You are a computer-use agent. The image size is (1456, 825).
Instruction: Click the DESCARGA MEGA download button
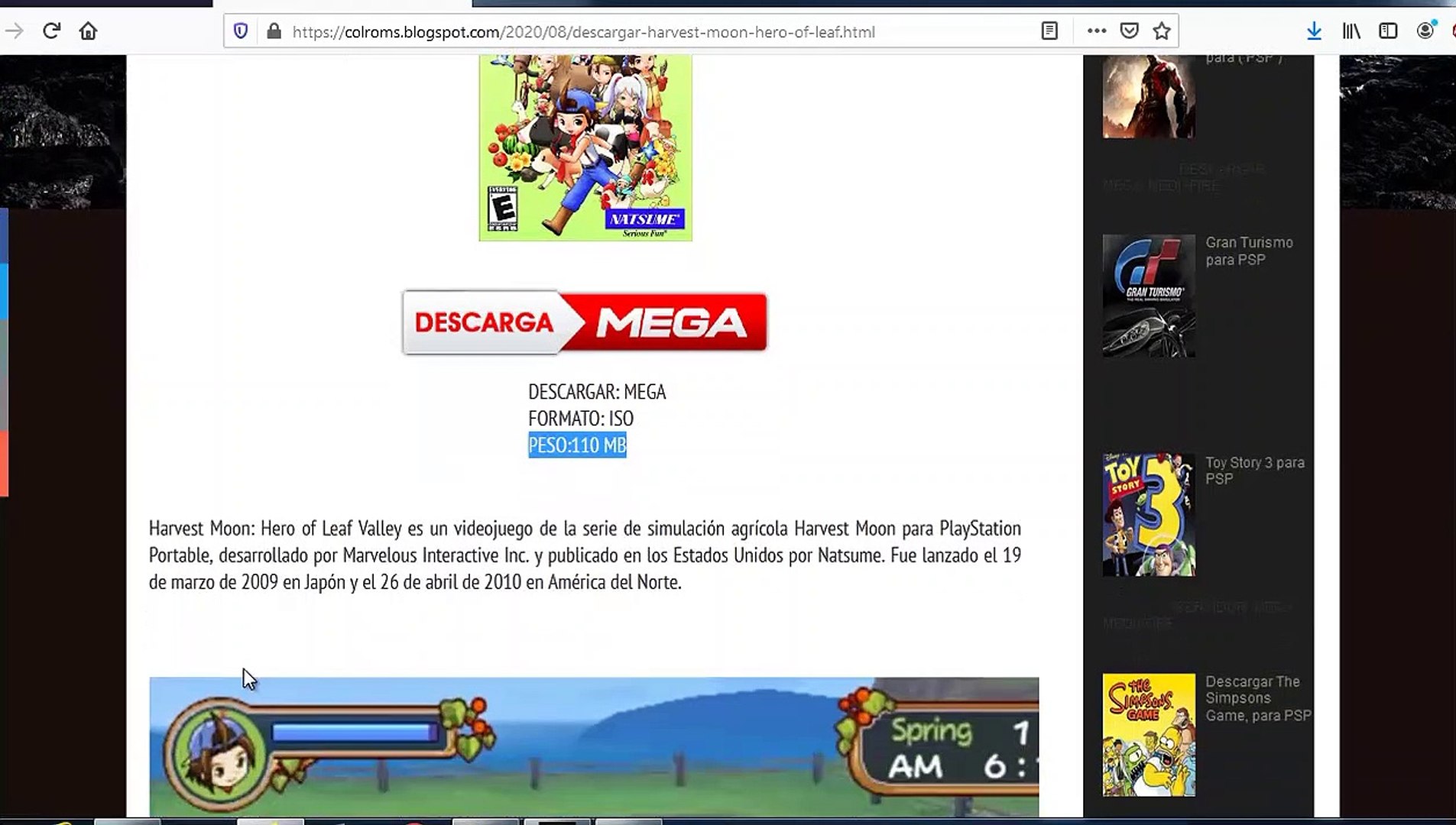pyautogui.click(x=585, y=322)
